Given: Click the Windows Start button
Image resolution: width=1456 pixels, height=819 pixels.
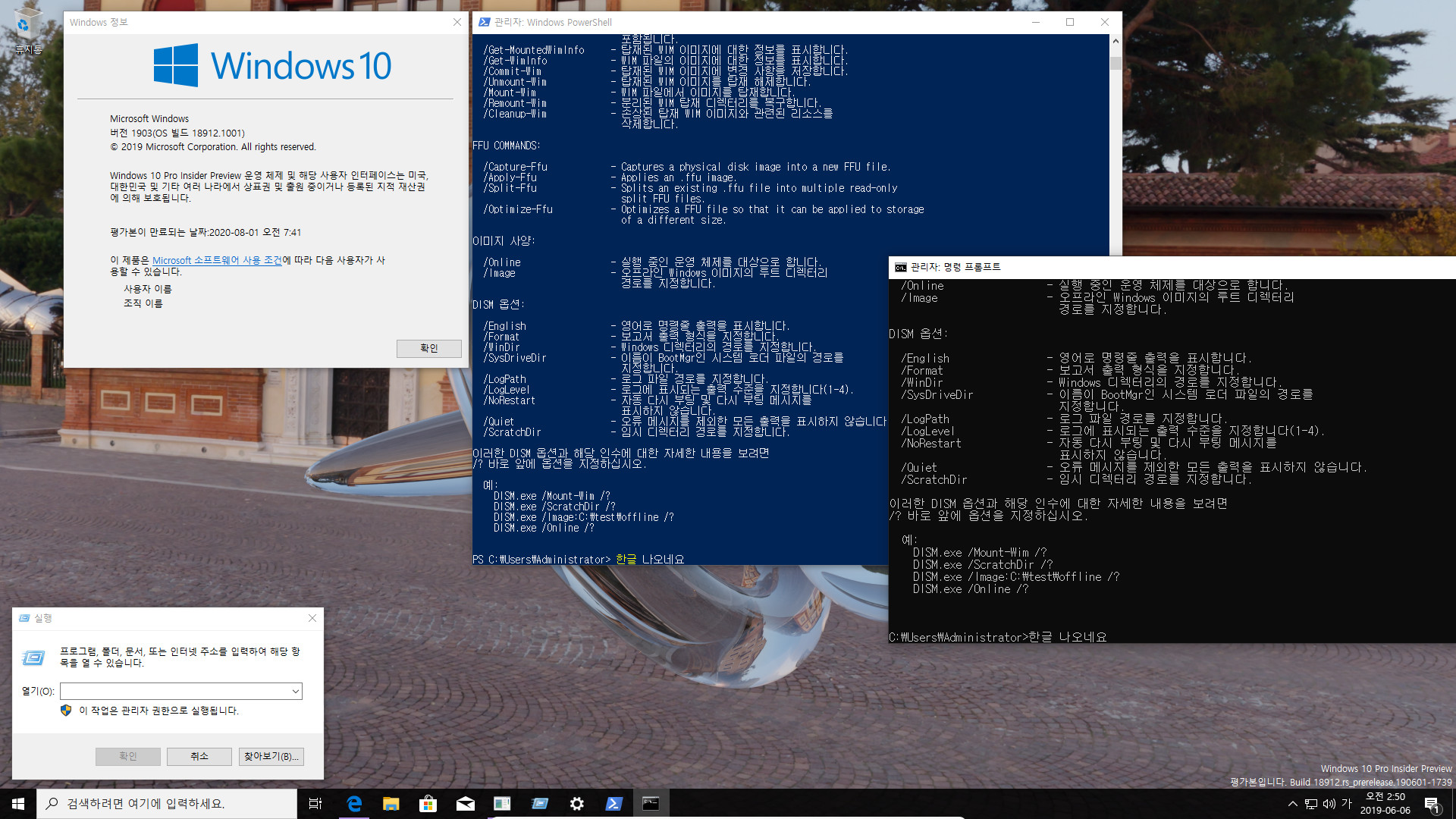Looking at the screenshot, I should tap(18, 804).
